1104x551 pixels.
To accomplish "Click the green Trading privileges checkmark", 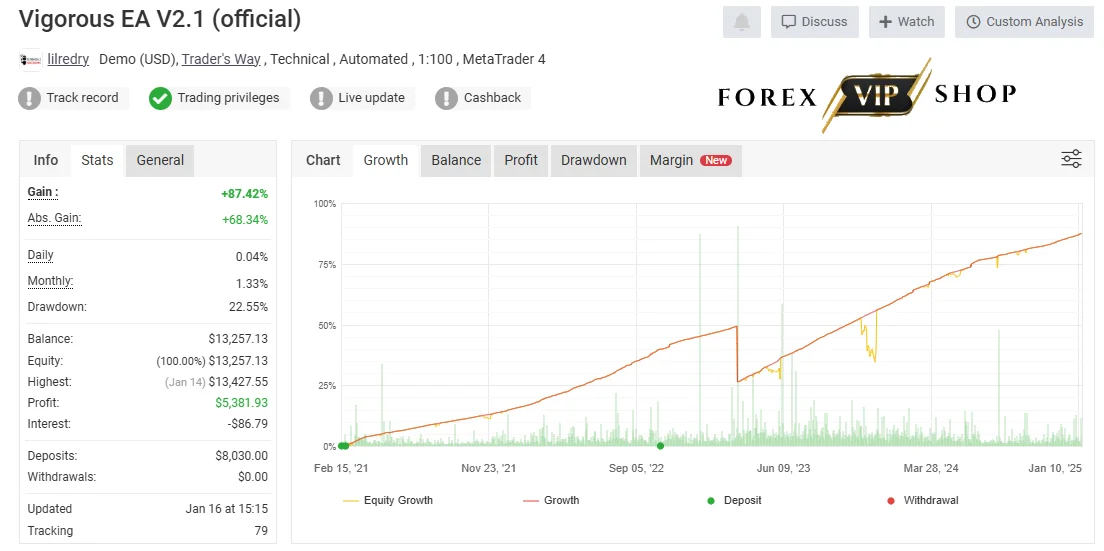I will (161, 98).
